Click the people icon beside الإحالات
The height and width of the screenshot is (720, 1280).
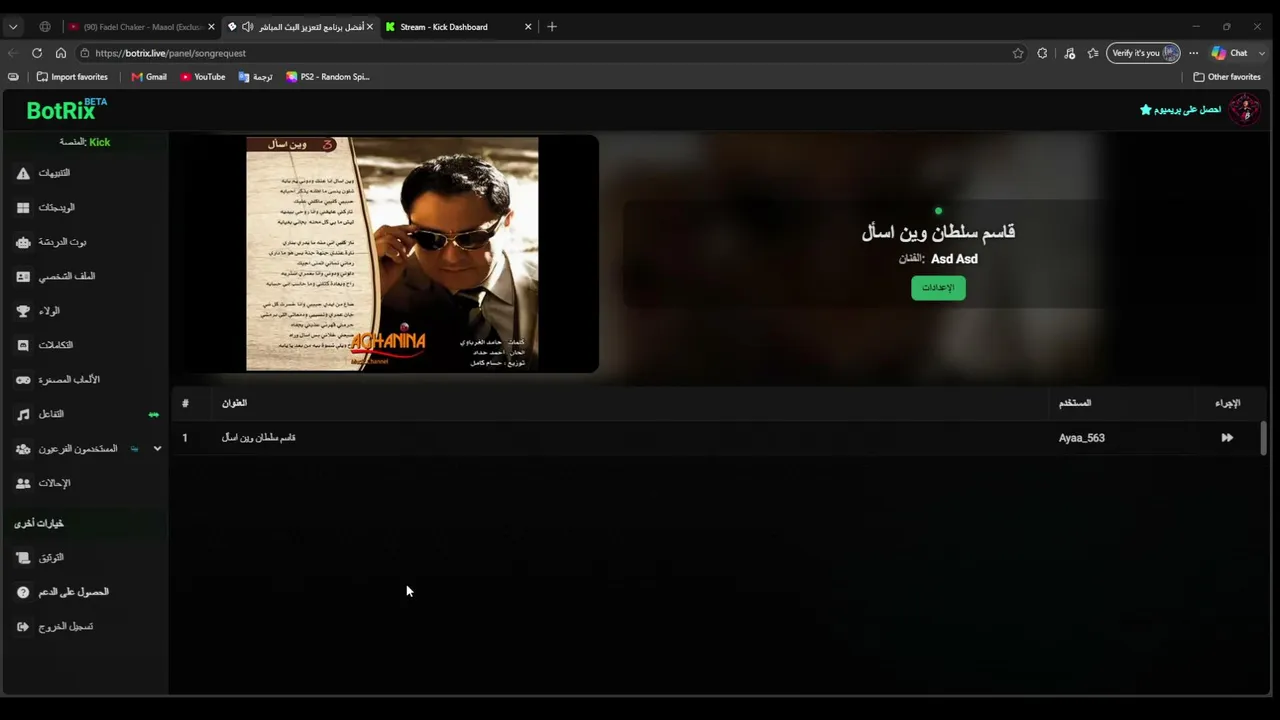point(23,483)
